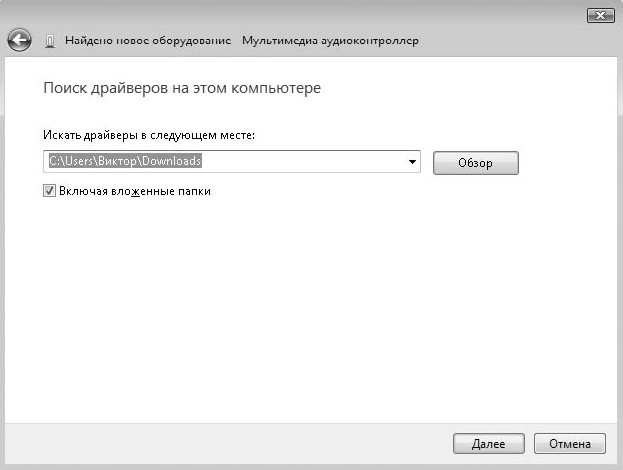This screenshot has height=470, width=623.
Task: Open folder browser with 'Обзор' button
Action: (x=476, y=163)
